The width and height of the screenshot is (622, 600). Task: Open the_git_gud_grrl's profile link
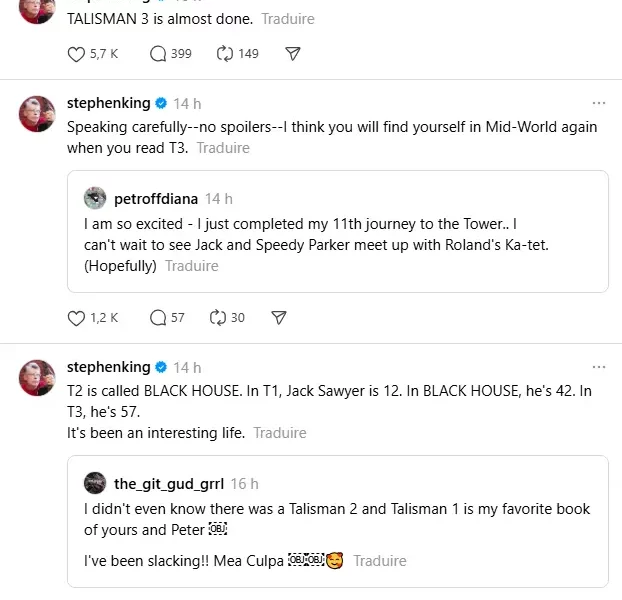(x=168, y=483)
